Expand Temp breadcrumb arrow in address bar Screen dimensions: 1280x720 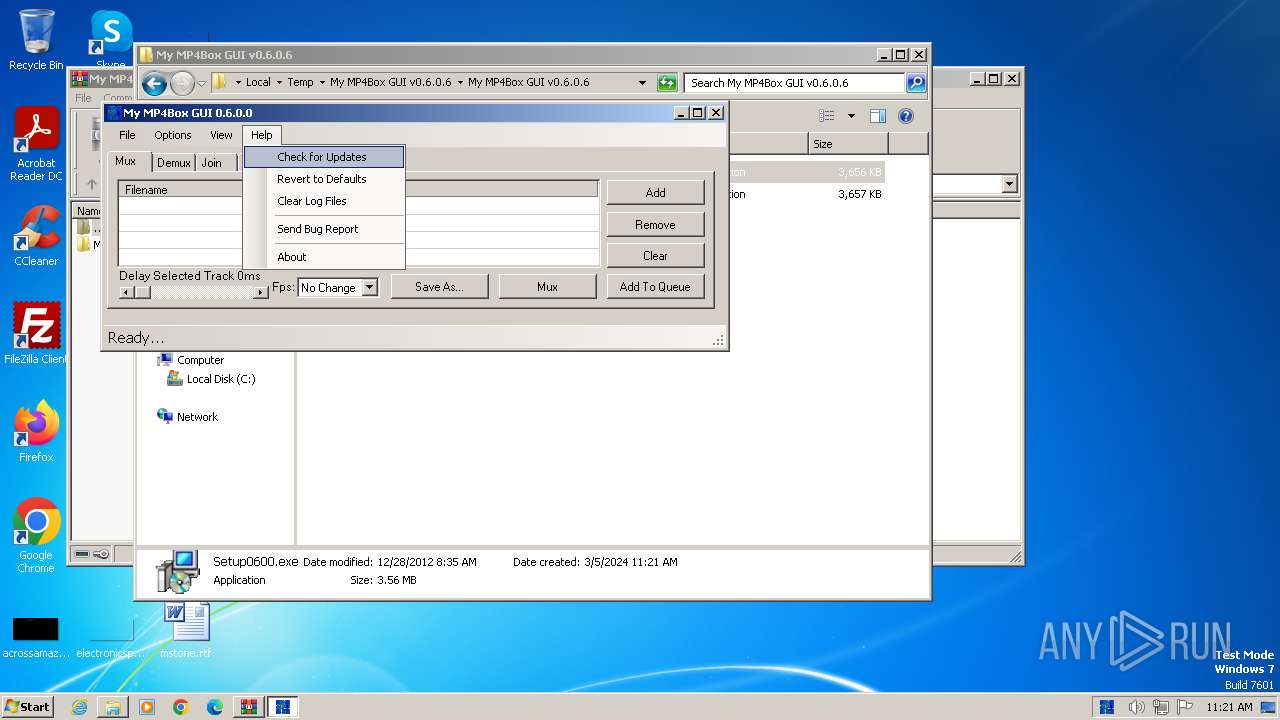321,83
